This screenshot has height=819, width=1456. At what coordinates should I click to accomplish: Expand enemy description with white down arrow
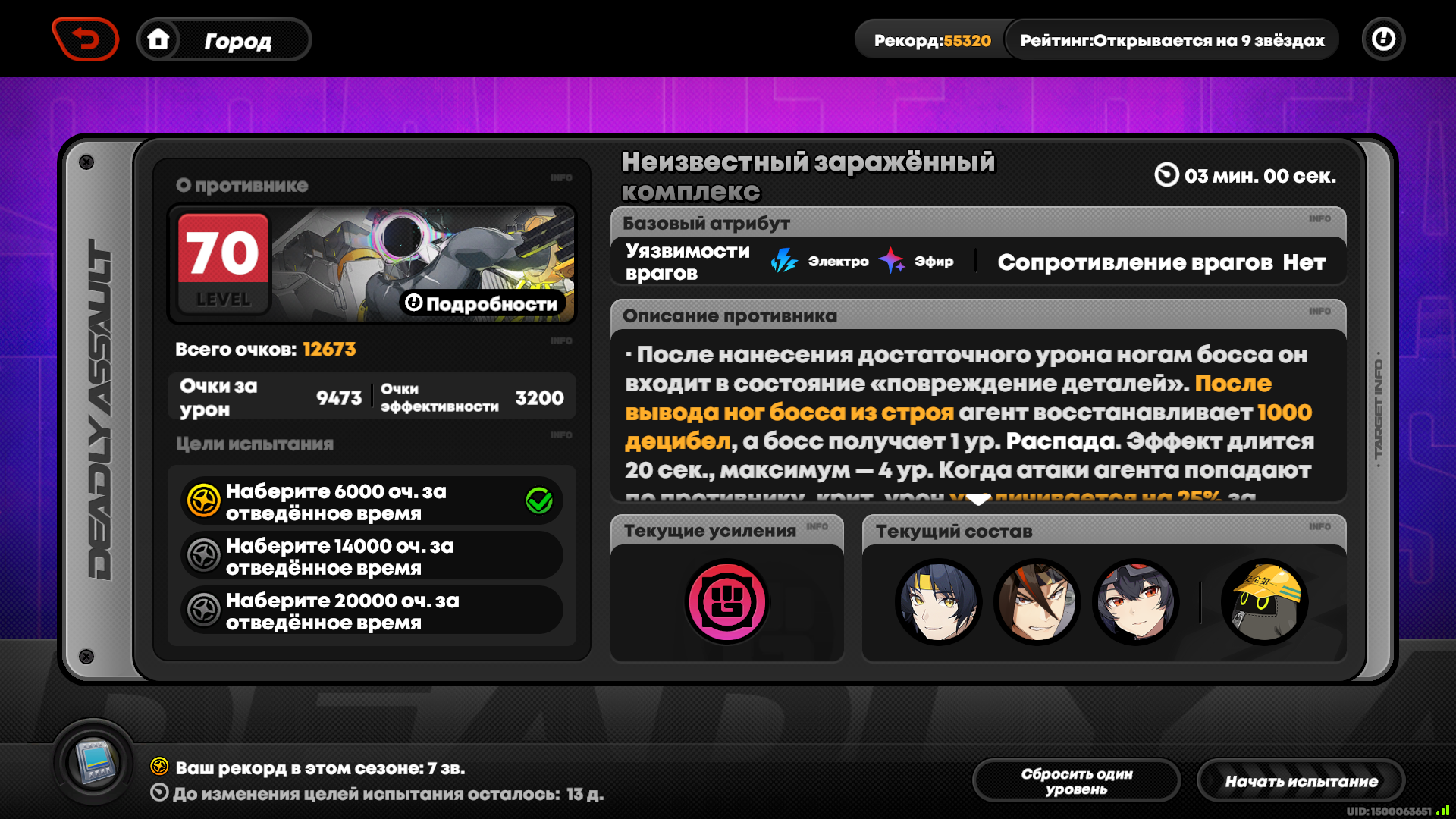click(x=978, y=500)
